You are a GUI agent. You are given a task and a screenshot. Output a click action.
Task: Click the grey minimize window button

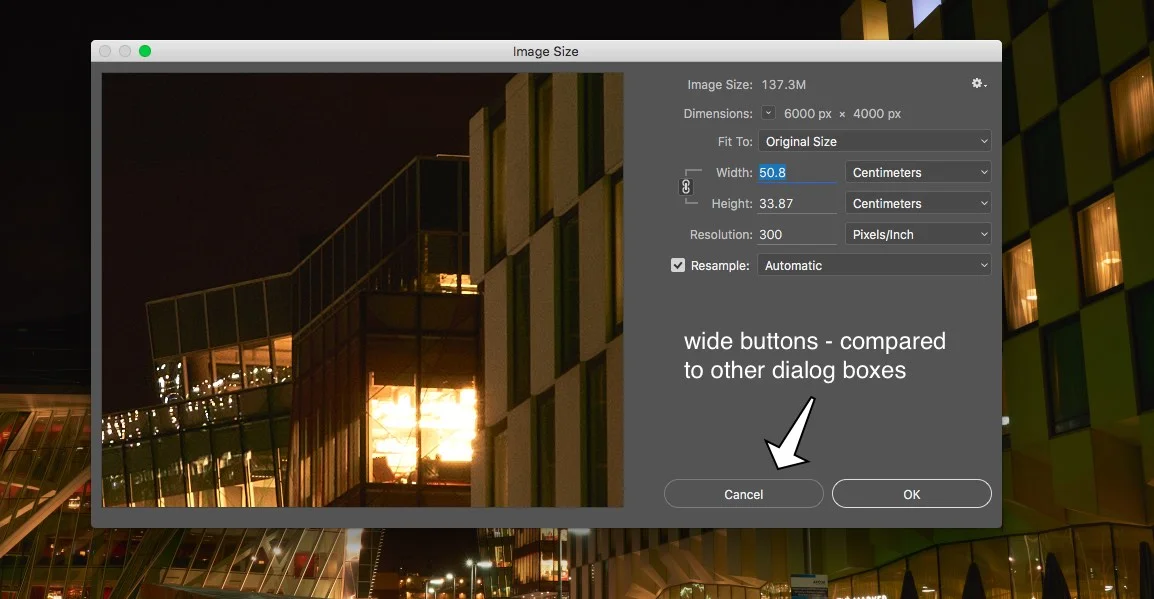pos(125,51)
